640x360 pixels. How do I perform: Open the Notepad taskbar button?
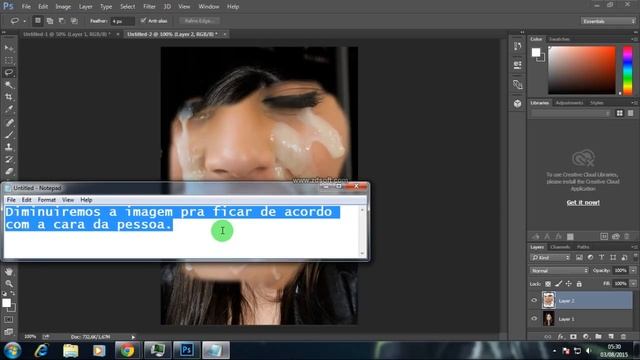216,351
